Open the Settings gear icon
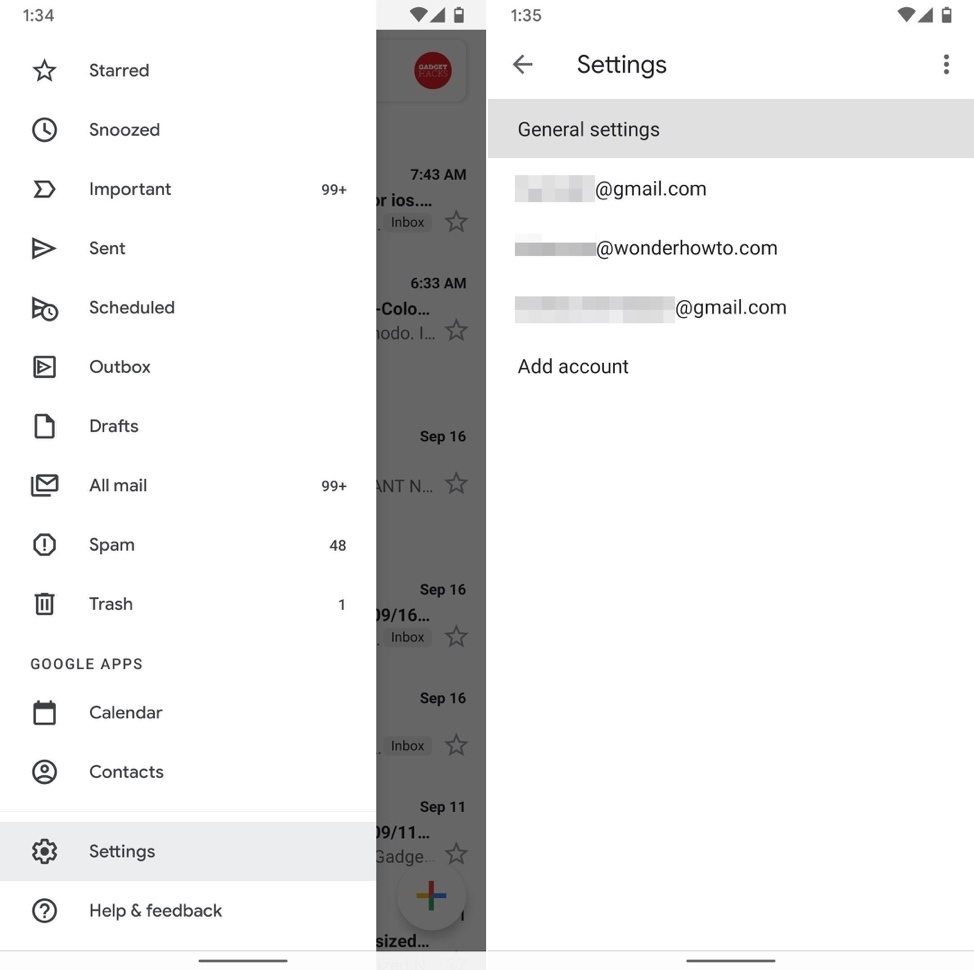The width and height of the screenshot is (974, 970). point(44,851)
